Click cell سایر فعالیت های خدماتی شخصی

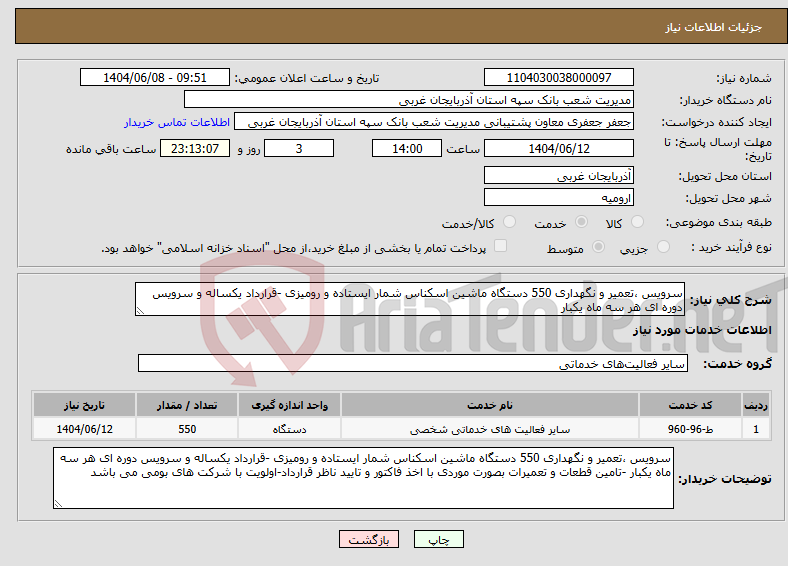(x=490, y=429)
